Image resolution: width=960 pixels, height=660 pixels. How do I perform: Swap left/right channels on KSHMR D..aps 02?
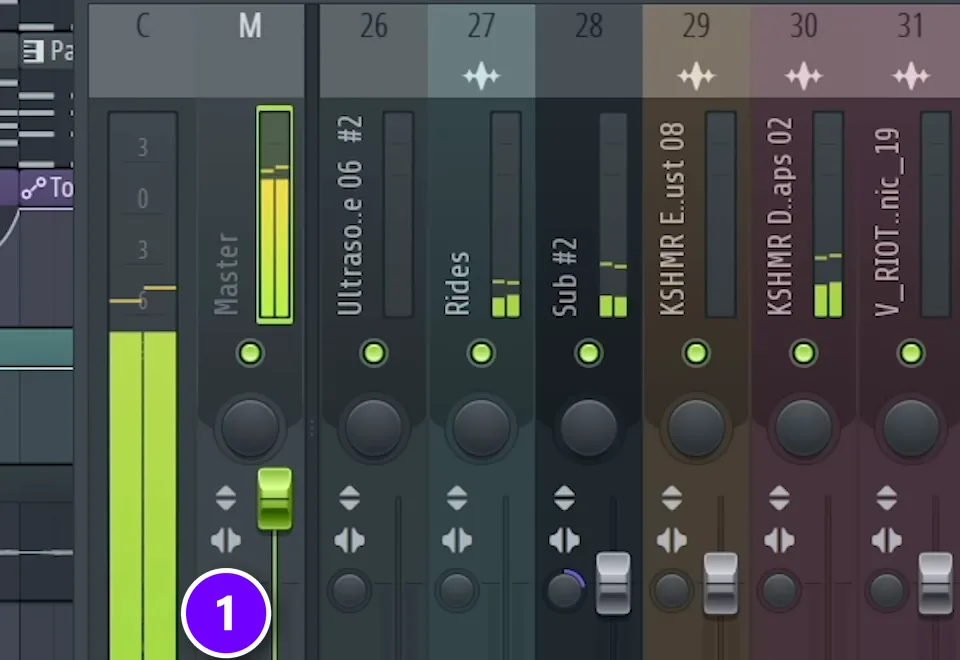(x=779, y=541)
